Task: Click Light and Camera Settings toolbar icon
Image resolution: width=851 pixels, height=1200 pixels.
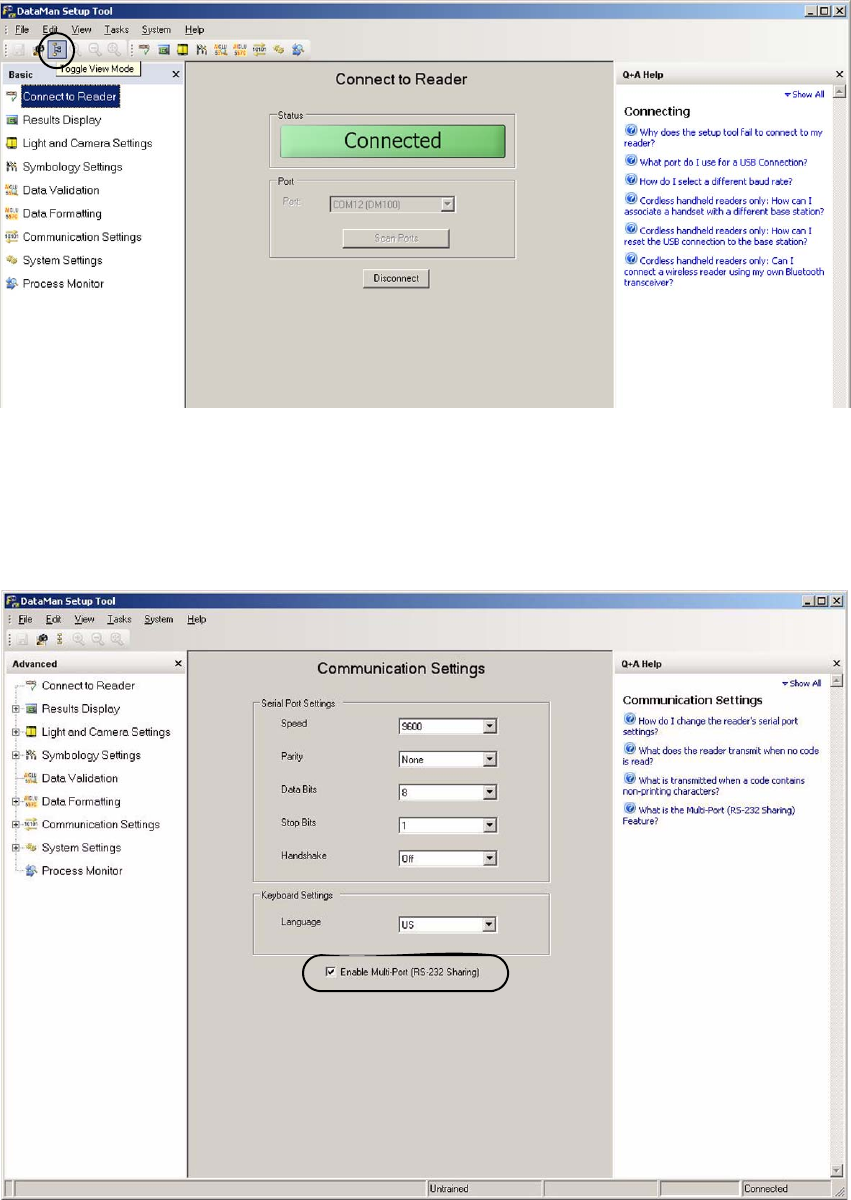Action: (x=183, y=49)
